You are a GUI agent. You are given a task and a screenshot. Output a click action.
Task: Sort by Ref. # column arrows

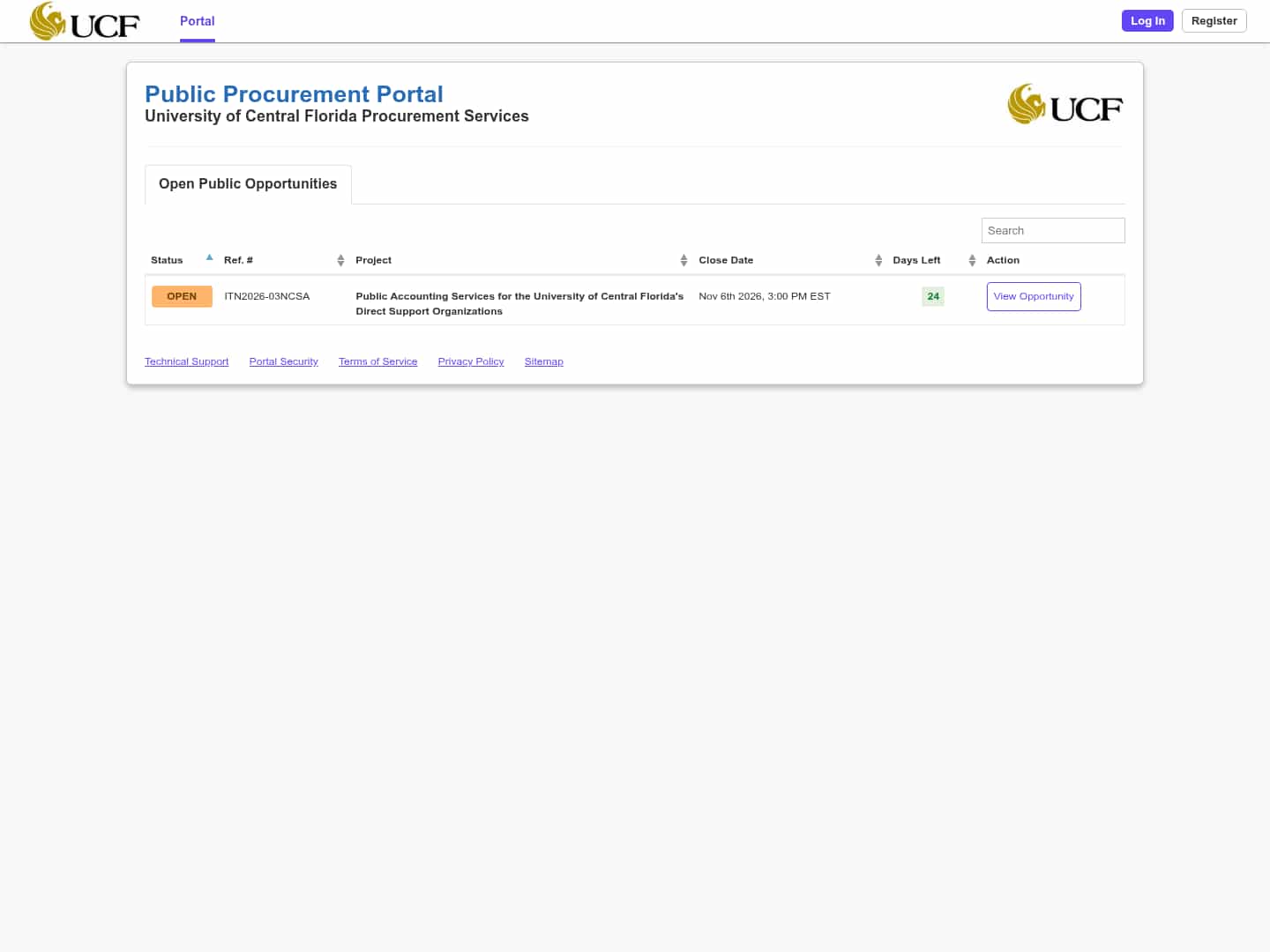[x=340, y=260]
